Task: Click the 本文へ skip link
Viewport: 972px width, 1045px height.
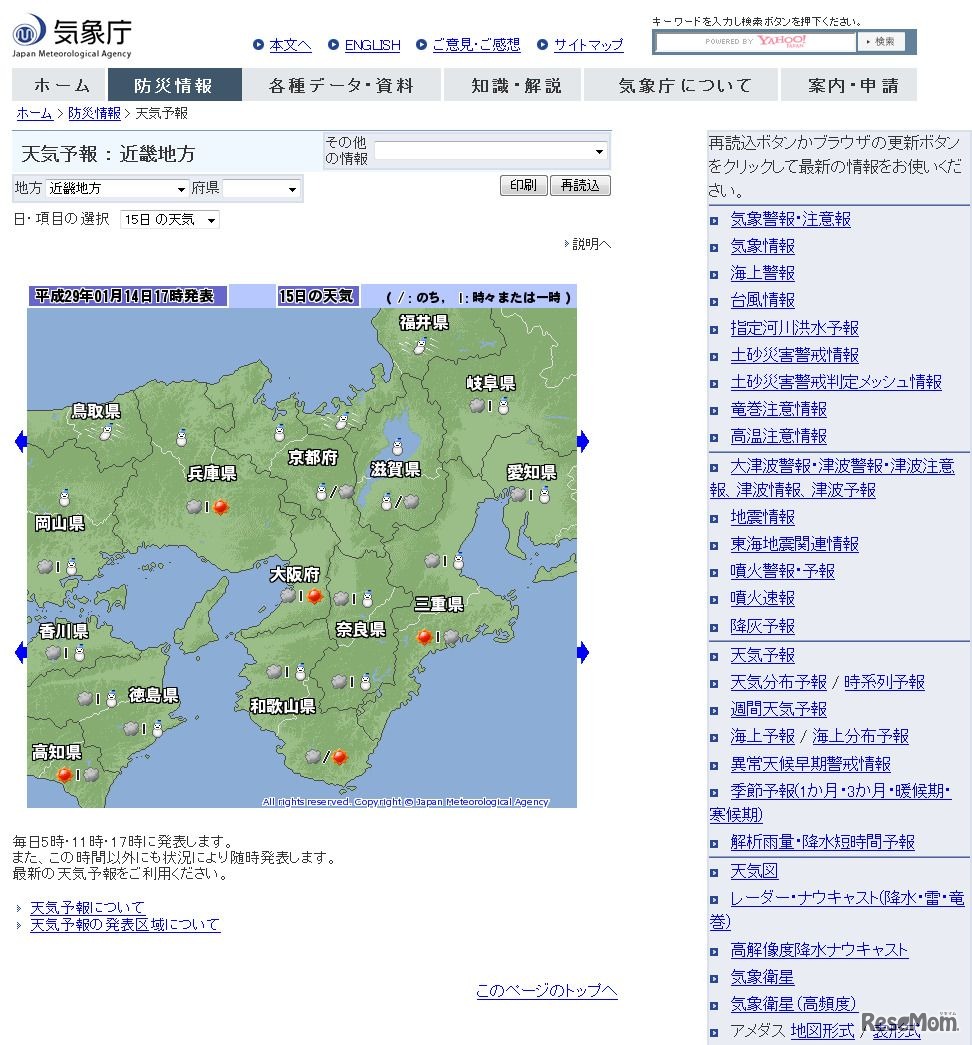Action: click(x=290, y=45)
